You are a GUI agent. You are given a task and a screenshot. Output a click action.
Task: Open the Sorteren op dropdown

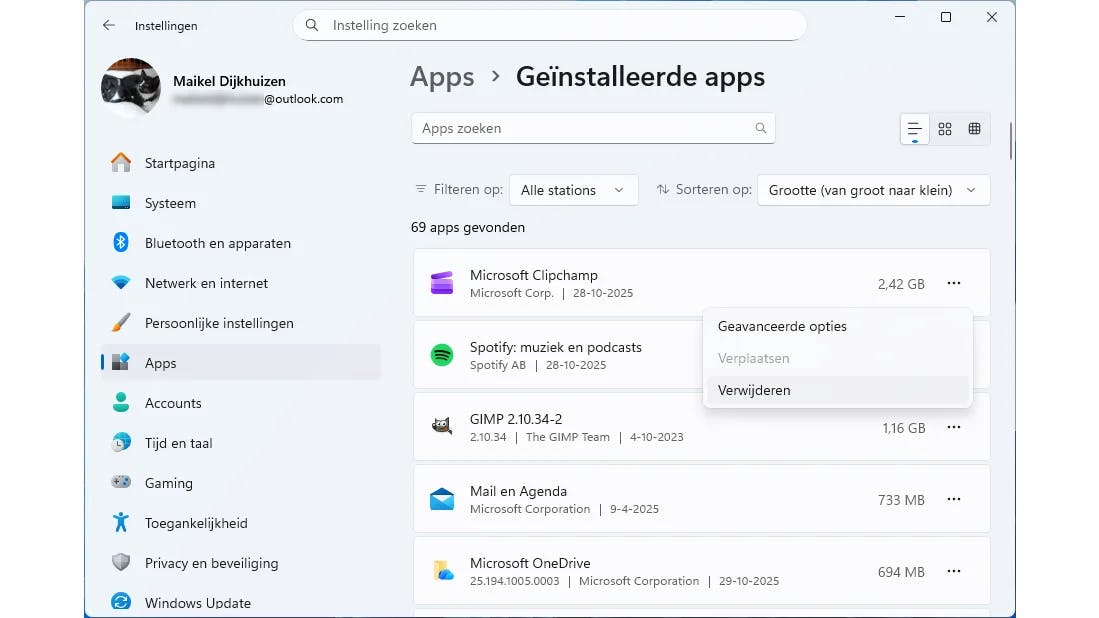pos(873,190)
